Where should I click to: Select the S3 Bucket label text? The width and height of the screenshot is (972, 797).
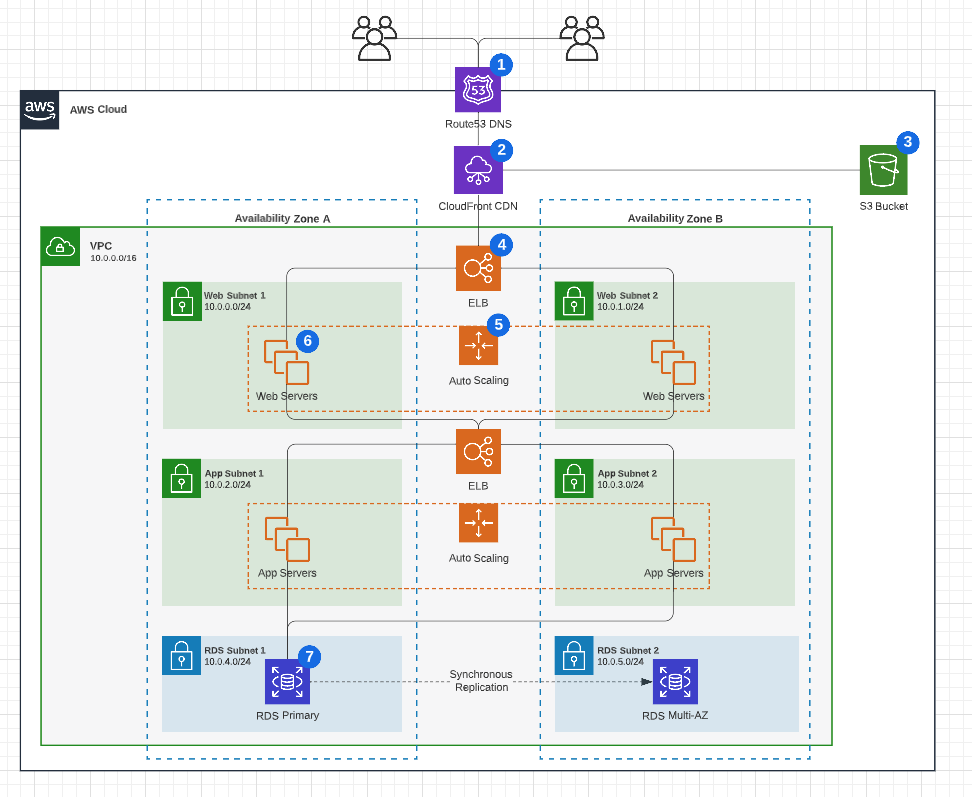tap(883, 206)
